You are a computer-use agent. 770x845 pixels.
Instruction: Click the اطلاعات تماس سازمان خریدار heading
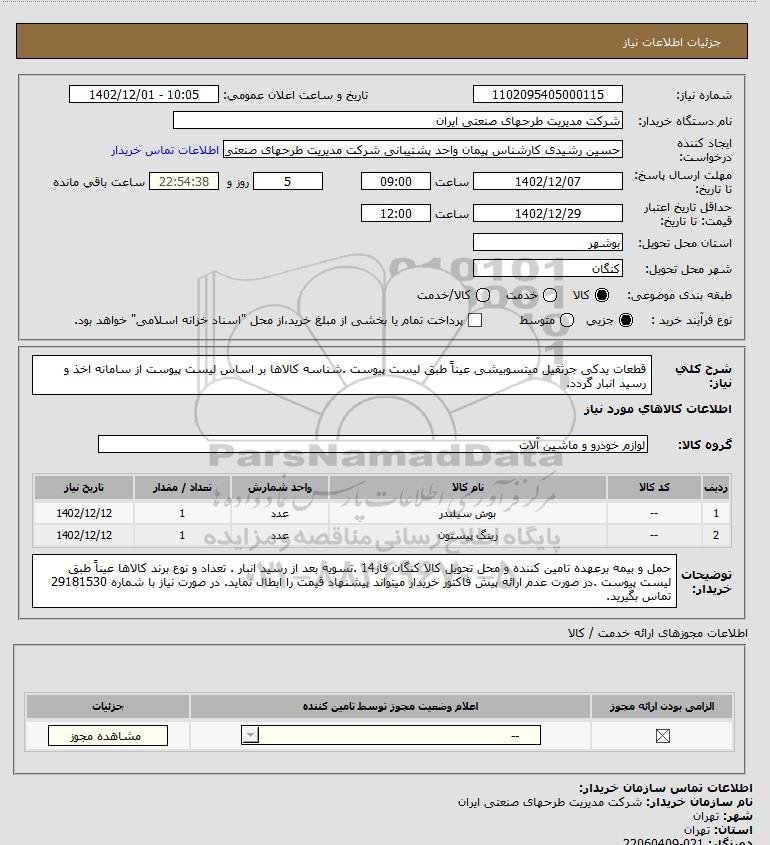point(666,789)
